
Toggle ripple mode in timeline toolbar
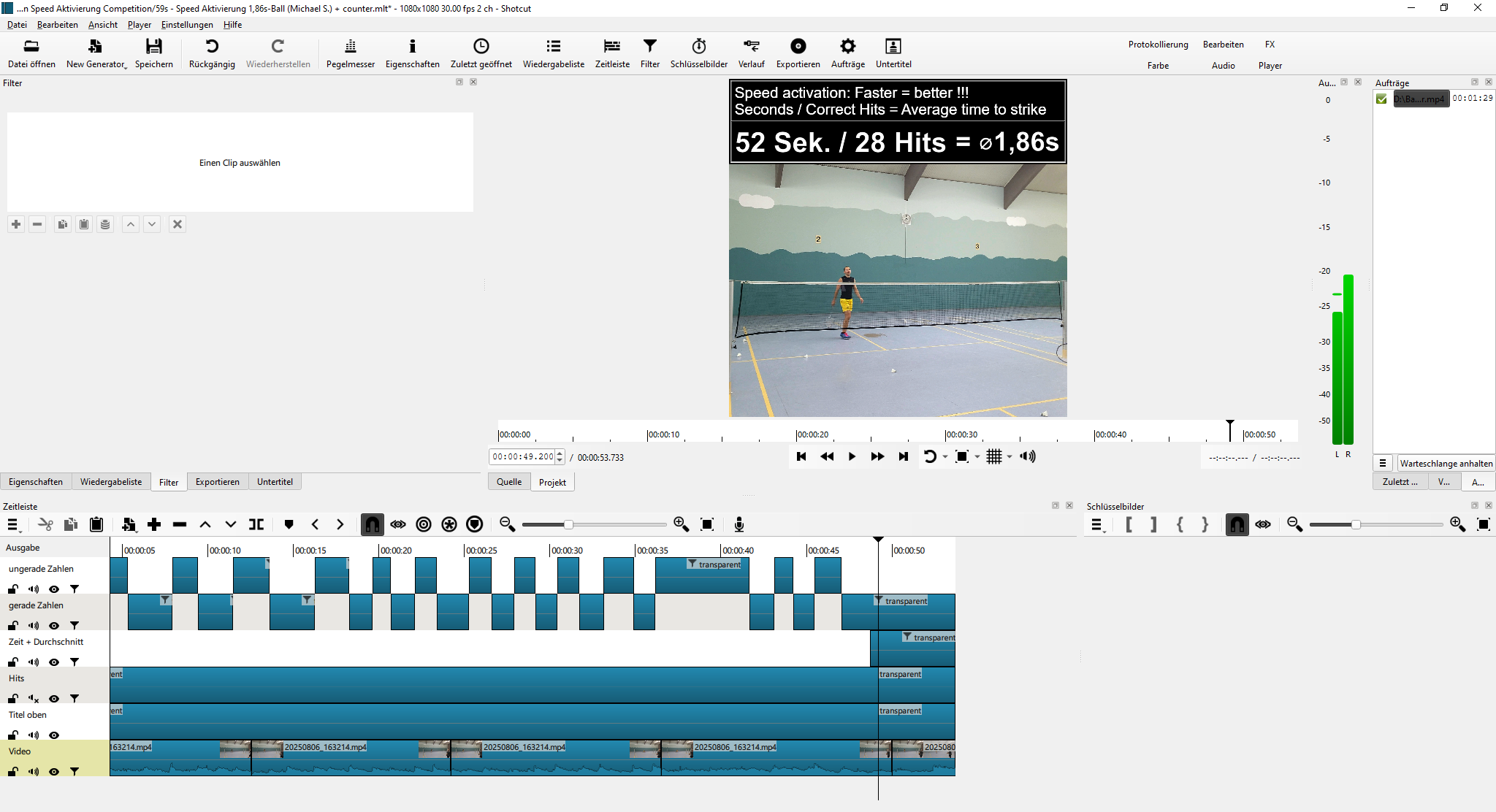pyautogui.click(x=424, y=524)
